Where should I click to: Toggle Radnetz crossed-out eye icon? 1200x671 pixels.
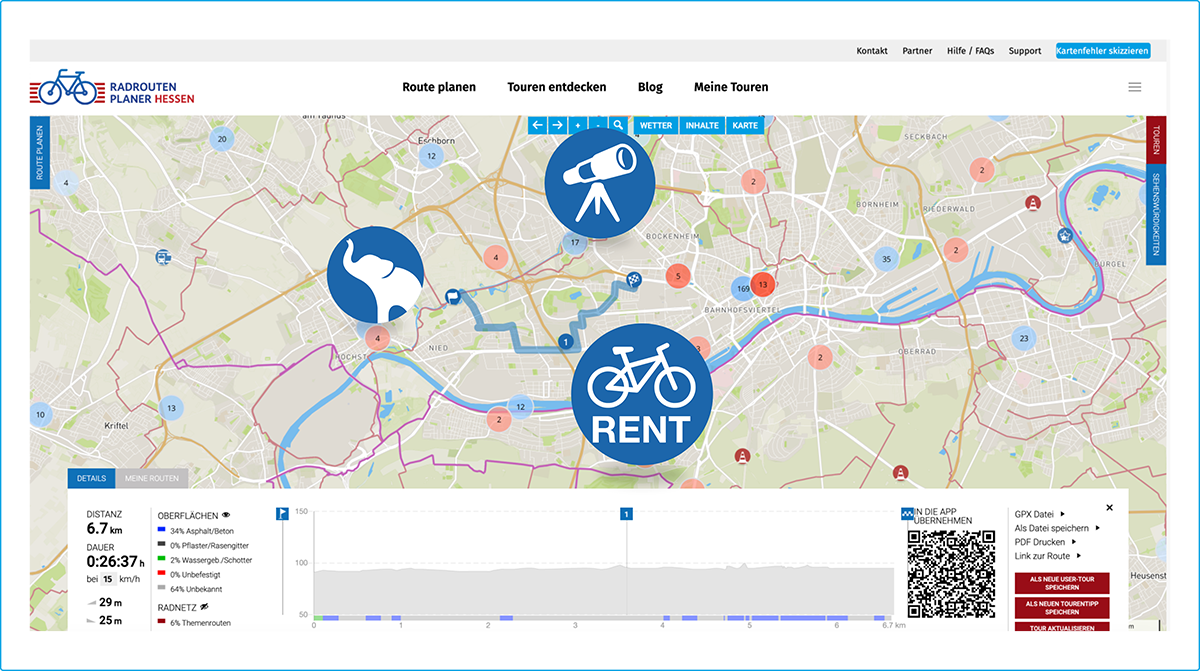[205, 607]
